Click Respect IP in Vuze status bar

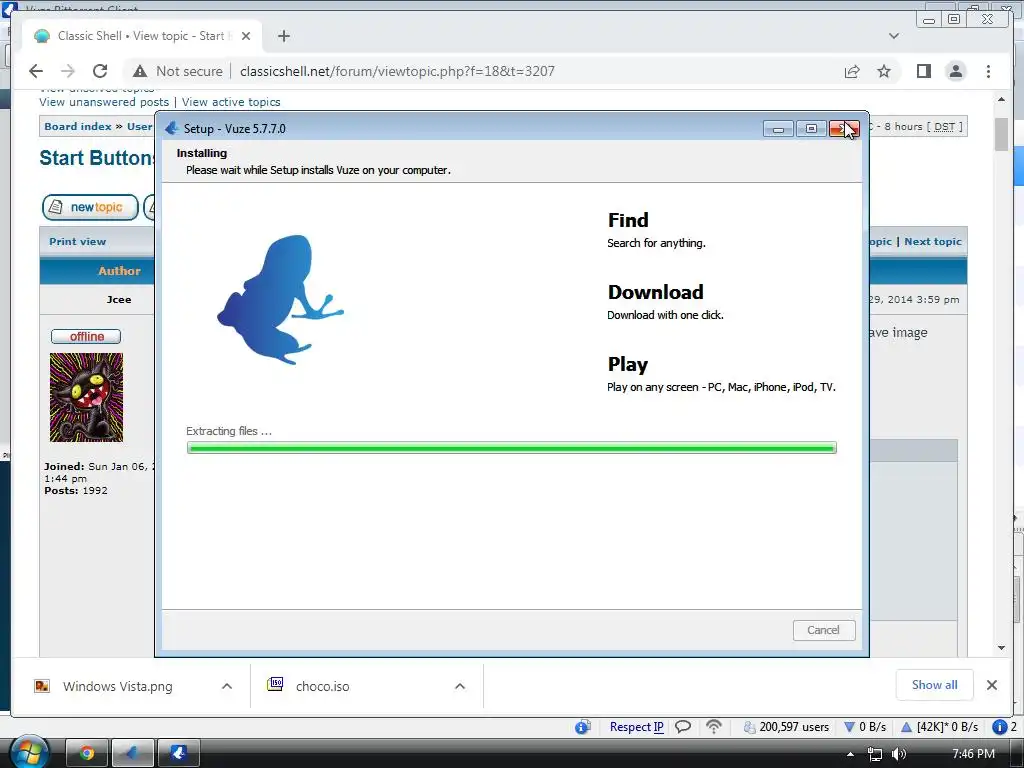tap(636, 727)
